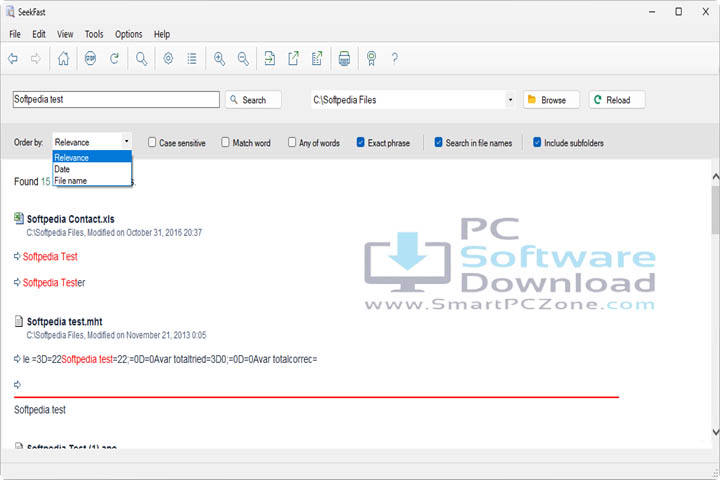Open the View menu
Screen dimensions: 720x480
[x=65, y=34]
